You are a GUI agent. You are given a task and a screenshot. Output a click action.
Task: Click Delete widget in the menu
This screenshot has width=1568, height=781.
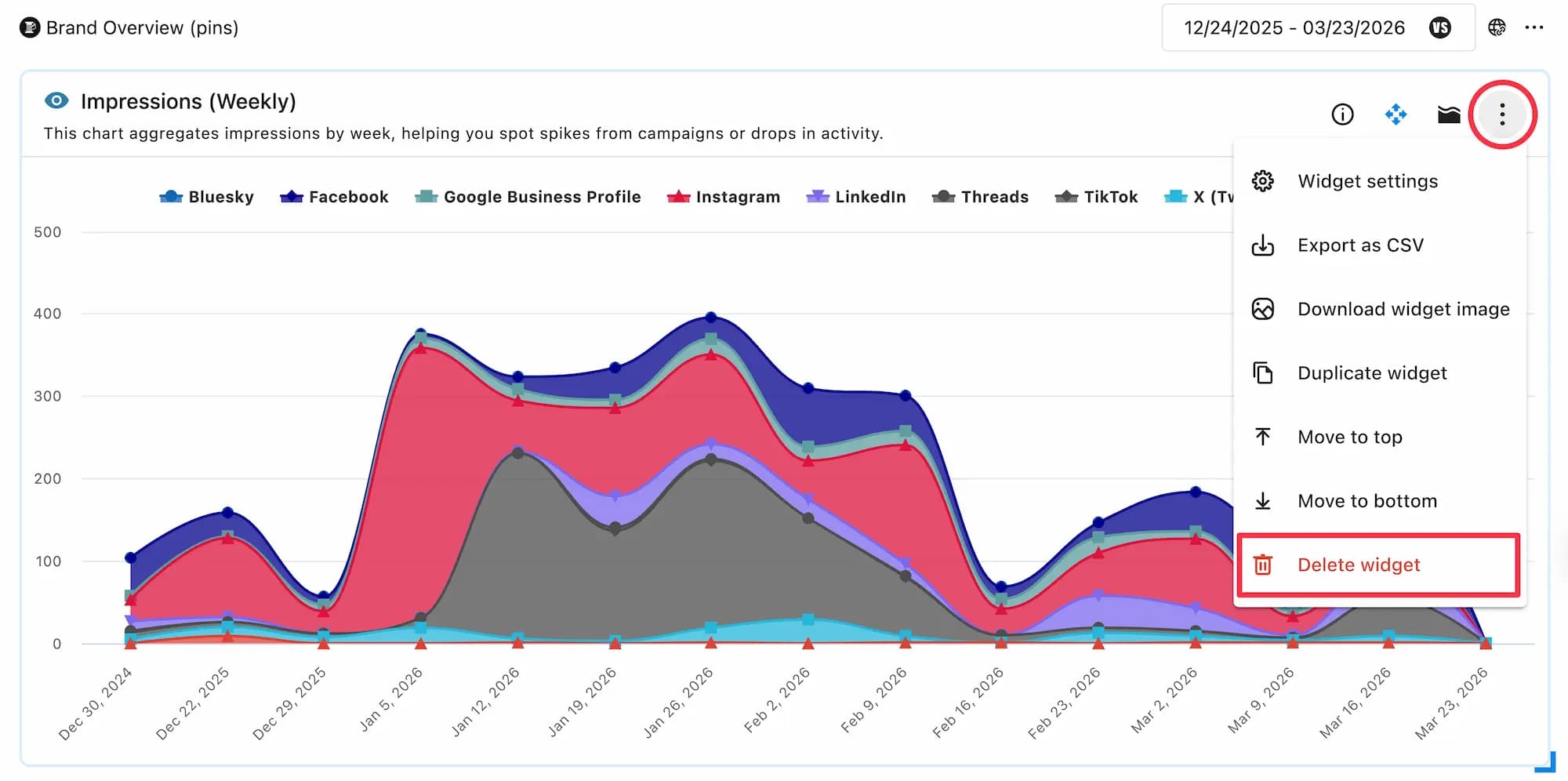click(x=1359, y=565)
